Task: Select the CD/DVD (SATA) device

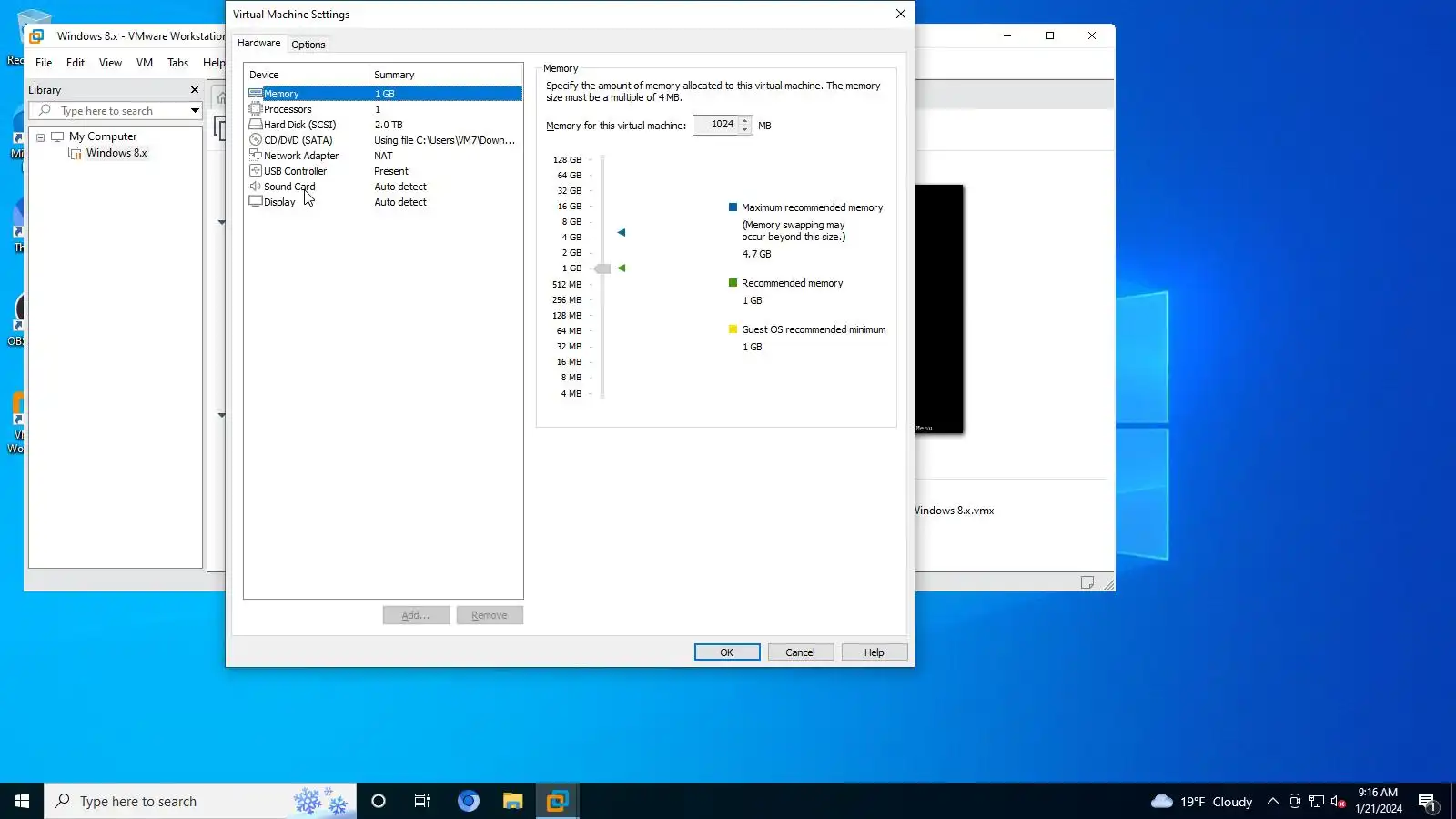Action: click(x=384, y=140)
